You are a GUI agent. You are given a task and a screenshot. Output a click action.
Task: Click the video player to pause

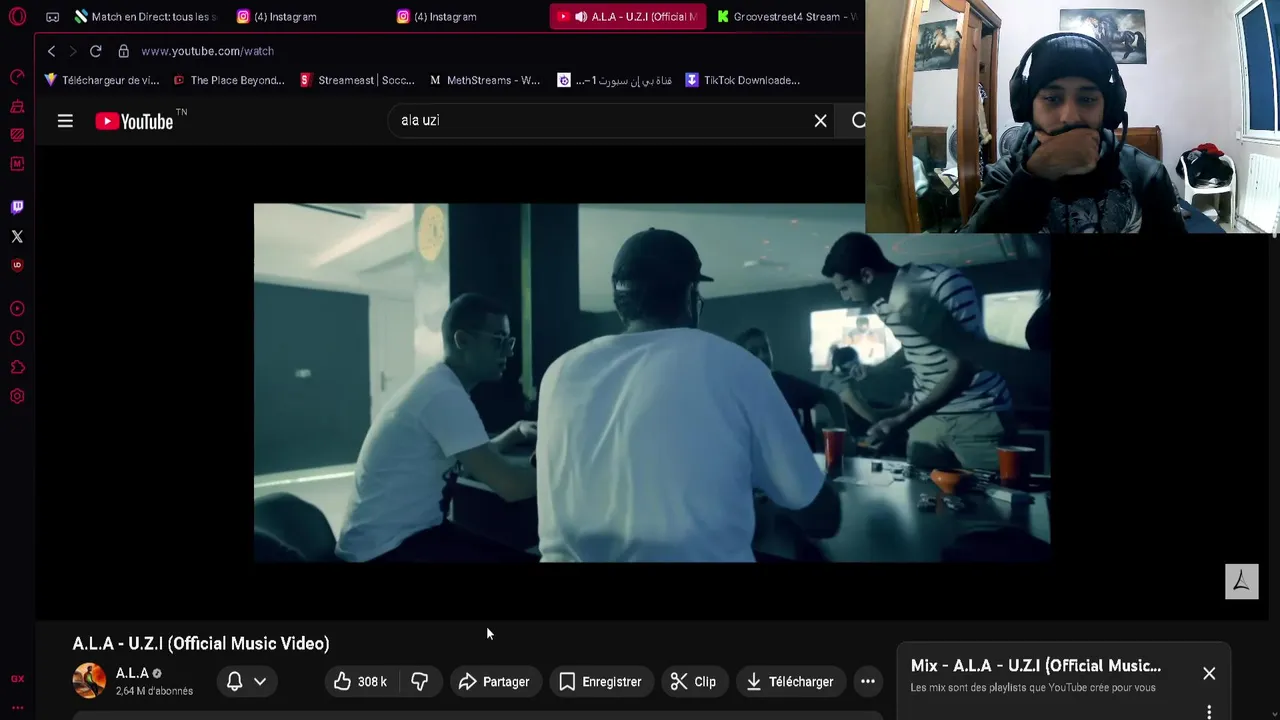point(652,383)
